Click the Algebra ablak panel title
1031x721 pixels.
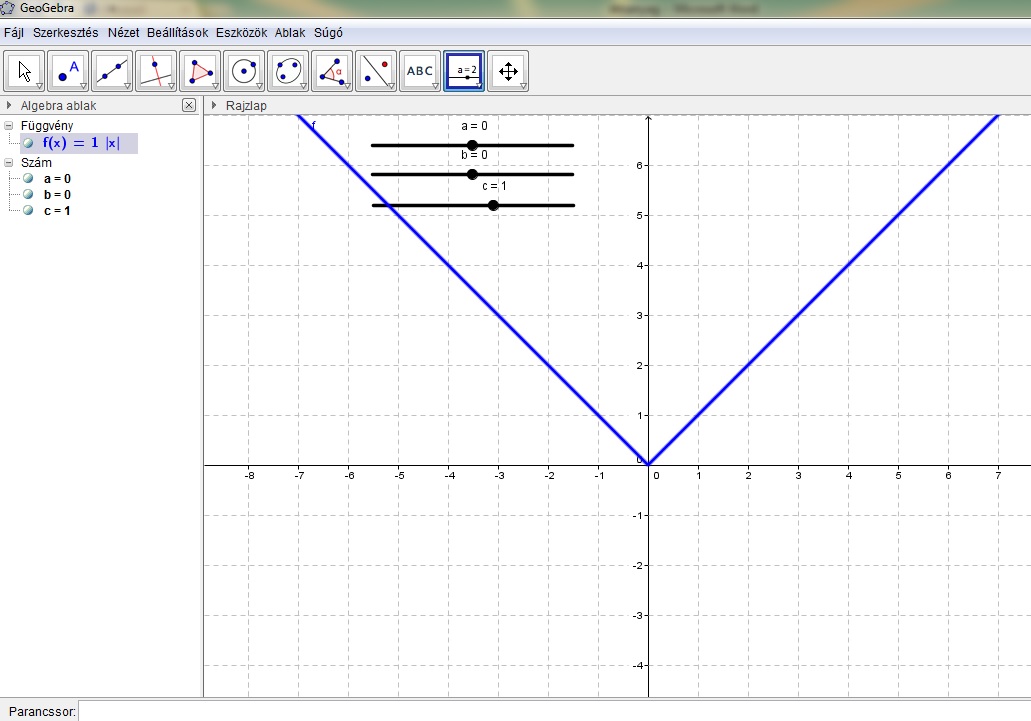pyautogui.click(x=59, y=106)
